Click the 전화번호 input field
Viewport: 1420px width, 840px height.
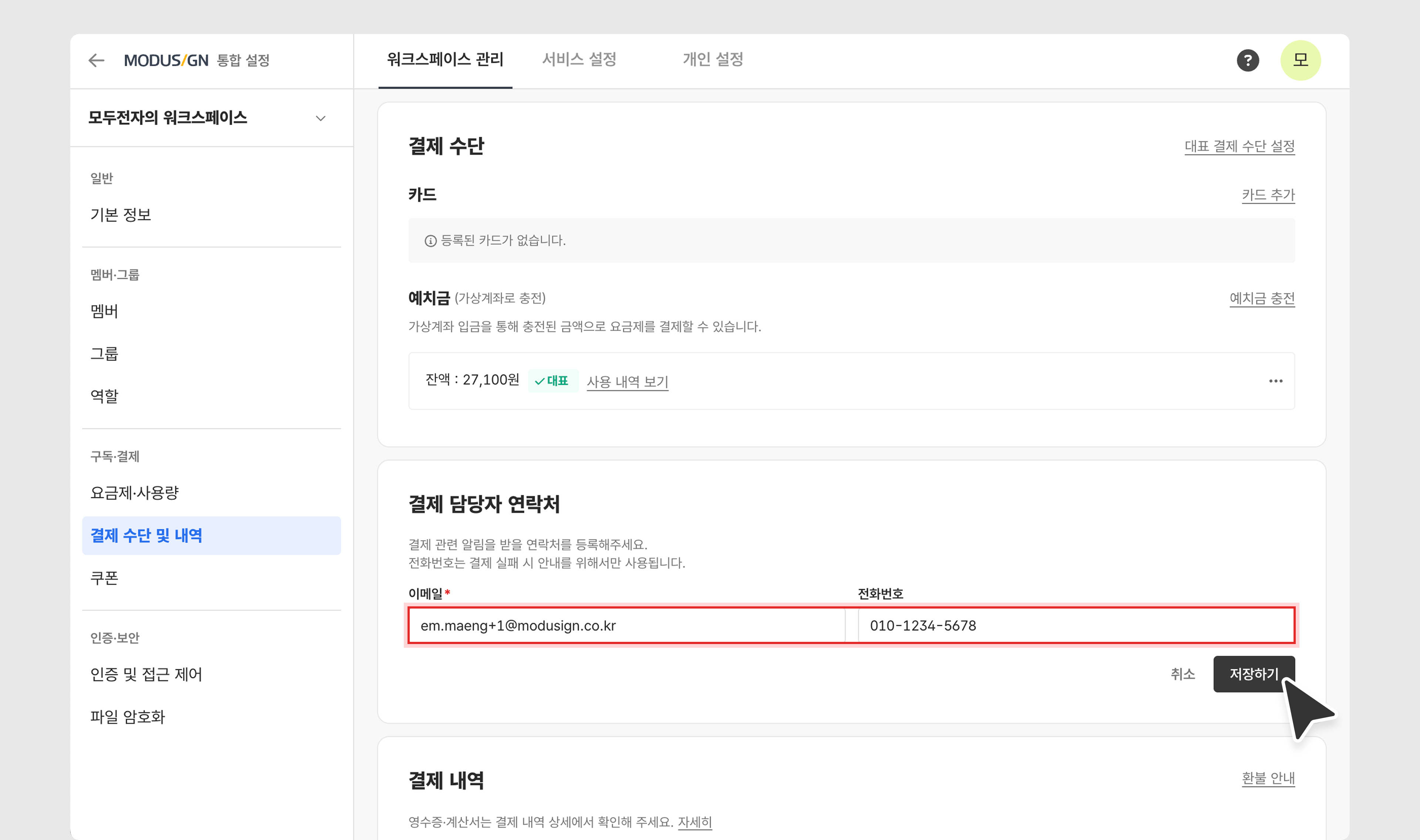tap(1075, 626)
